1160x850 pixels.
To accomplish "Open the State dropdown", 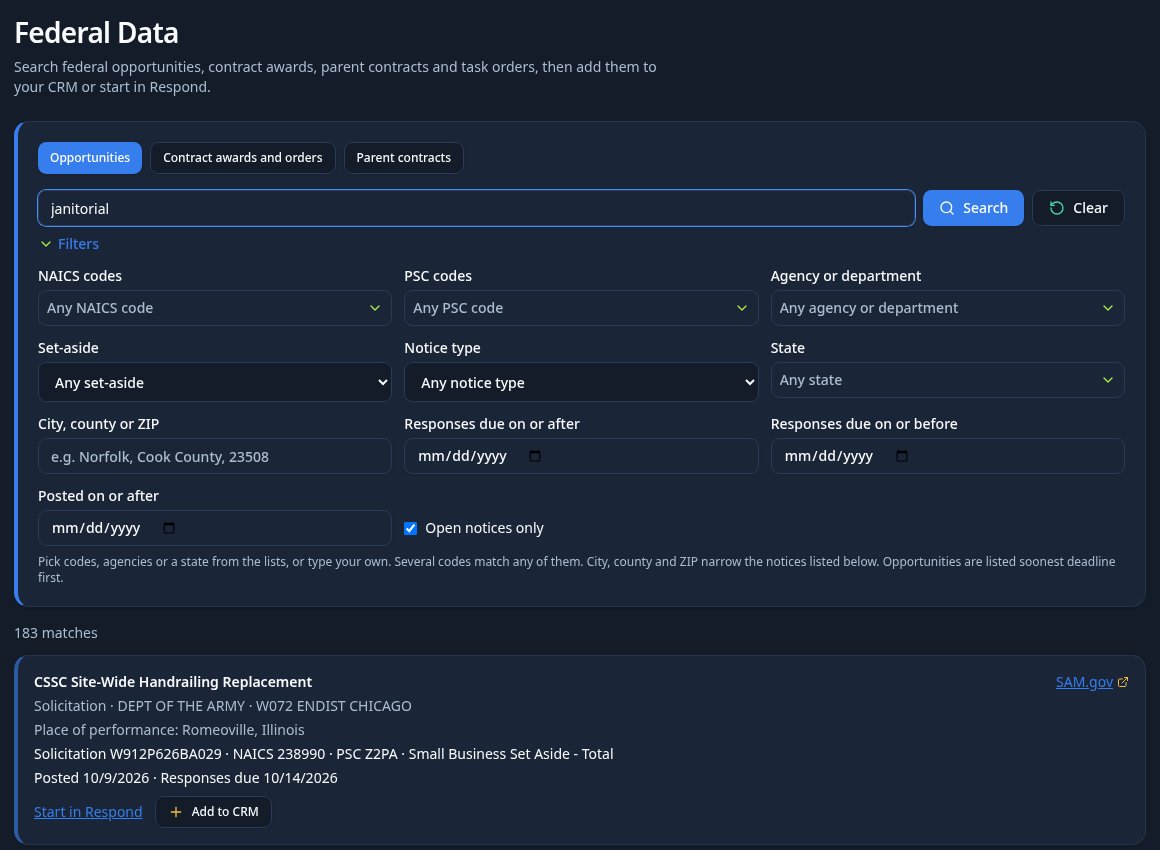I will (947, 380).
